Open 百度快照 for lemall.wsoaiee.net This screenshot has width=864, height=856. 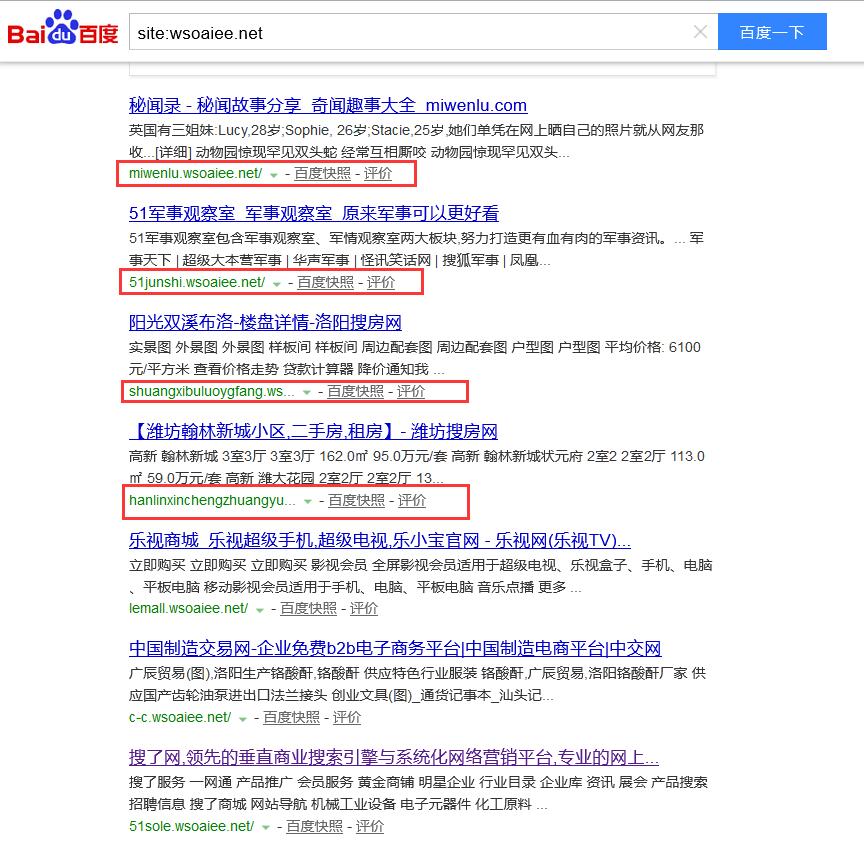tap(309, 609)
